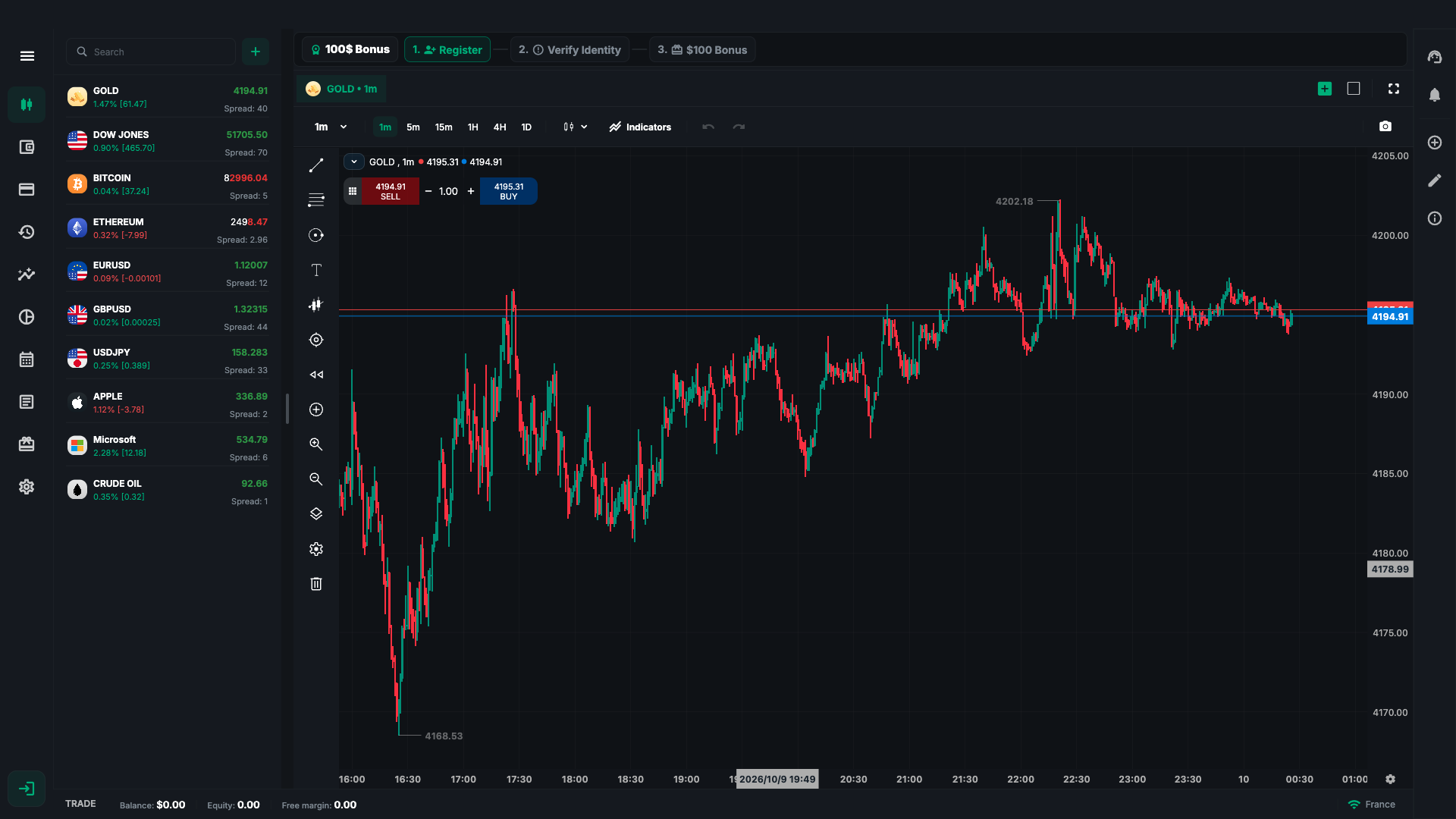This screenshot has height=819, width=1456.
Task: Open the wallet sidebar icon
Action: (27, 147)
